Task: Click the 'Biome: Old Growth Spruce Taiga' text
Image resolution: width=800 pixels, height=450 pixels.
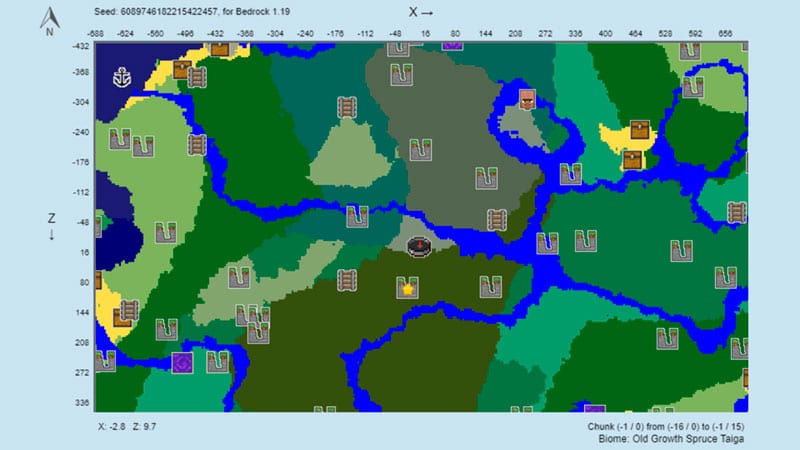Action: point(671,439)
